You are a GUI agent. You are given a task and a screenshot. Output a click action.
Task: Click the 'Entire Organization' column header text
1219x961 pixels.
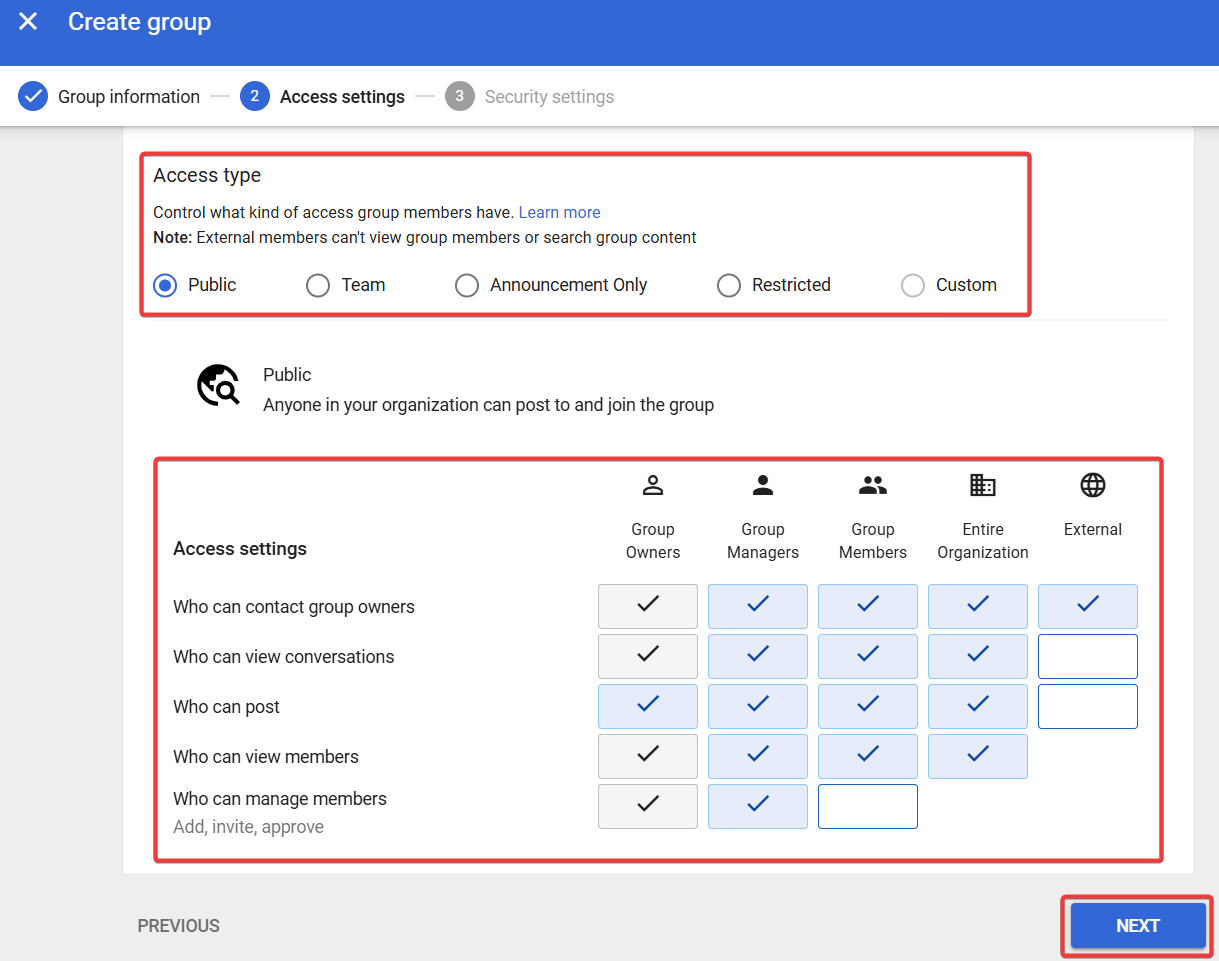point(983,541)
